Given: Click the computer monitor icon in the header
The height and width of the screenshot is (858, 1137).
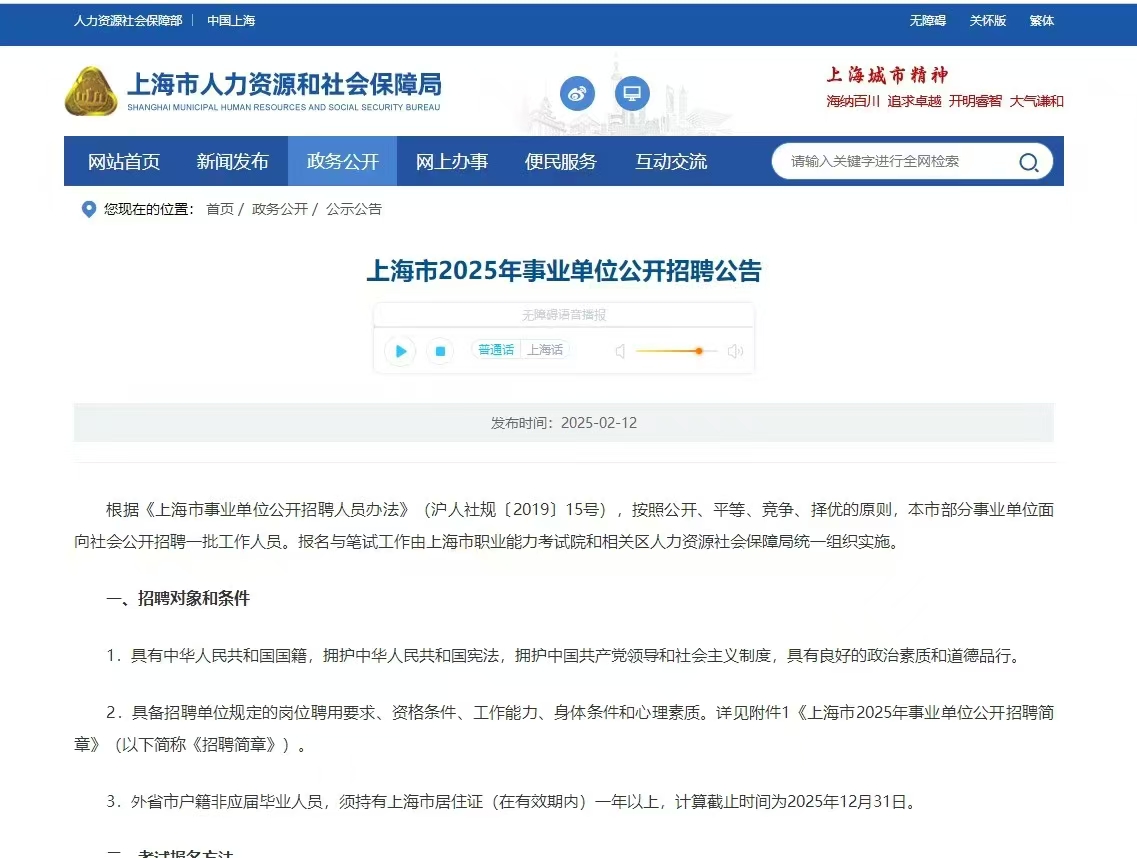Looking at the screenshot, I should 634,93.
